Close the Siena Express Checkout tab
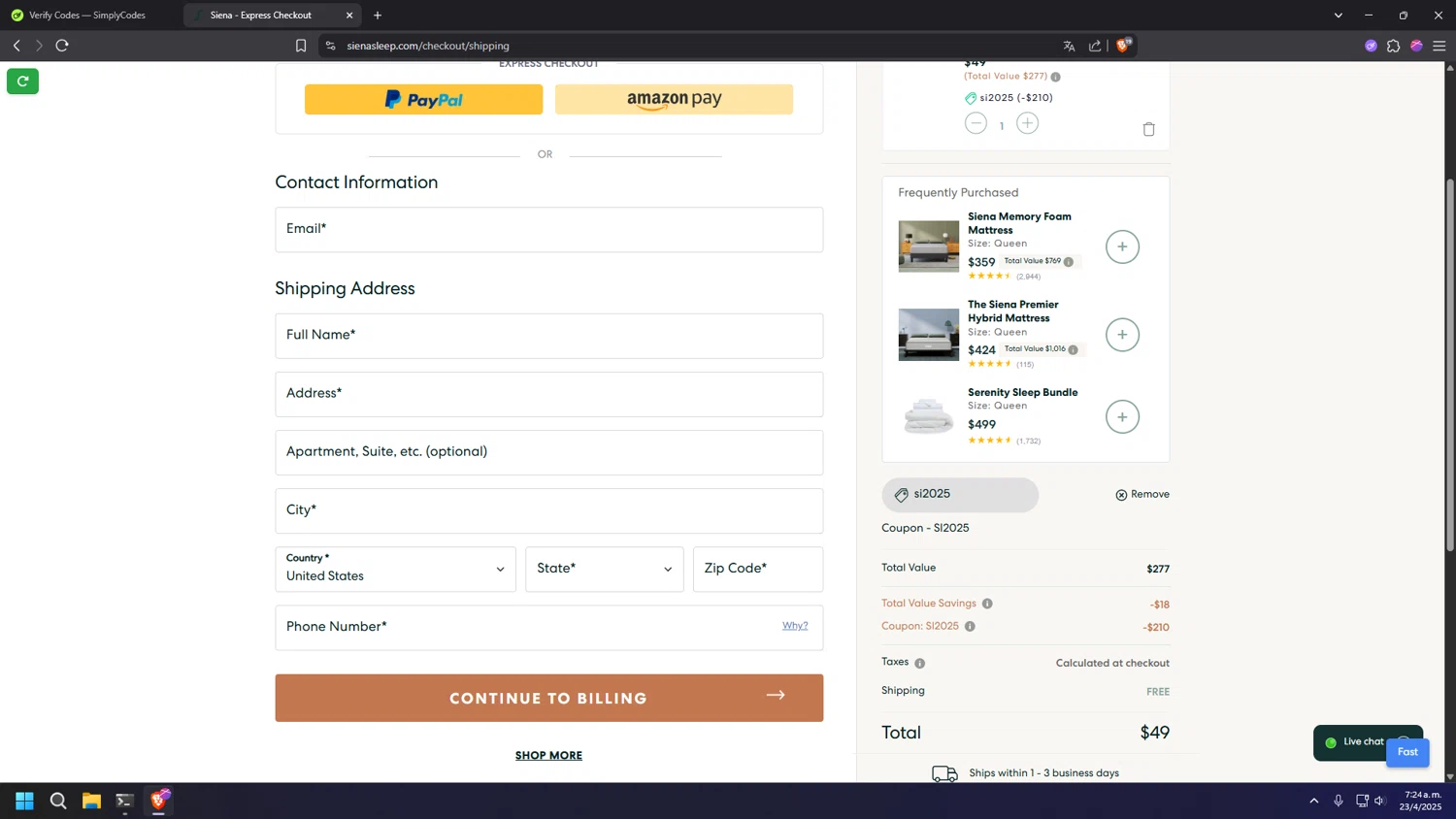Viewport: 1456px width, 819px height. tap(349, 16)
